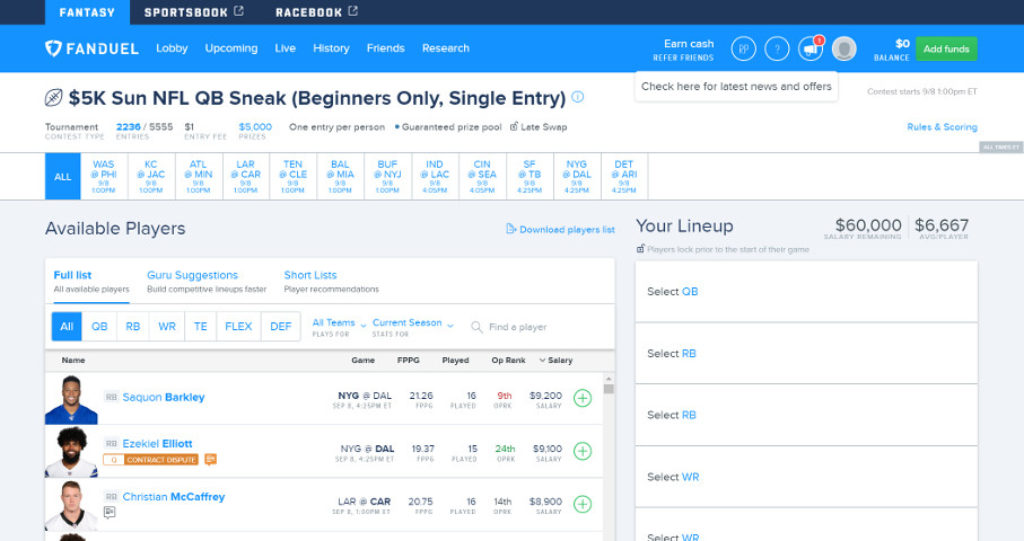Click the football icon beside contest title

(54, 98)
